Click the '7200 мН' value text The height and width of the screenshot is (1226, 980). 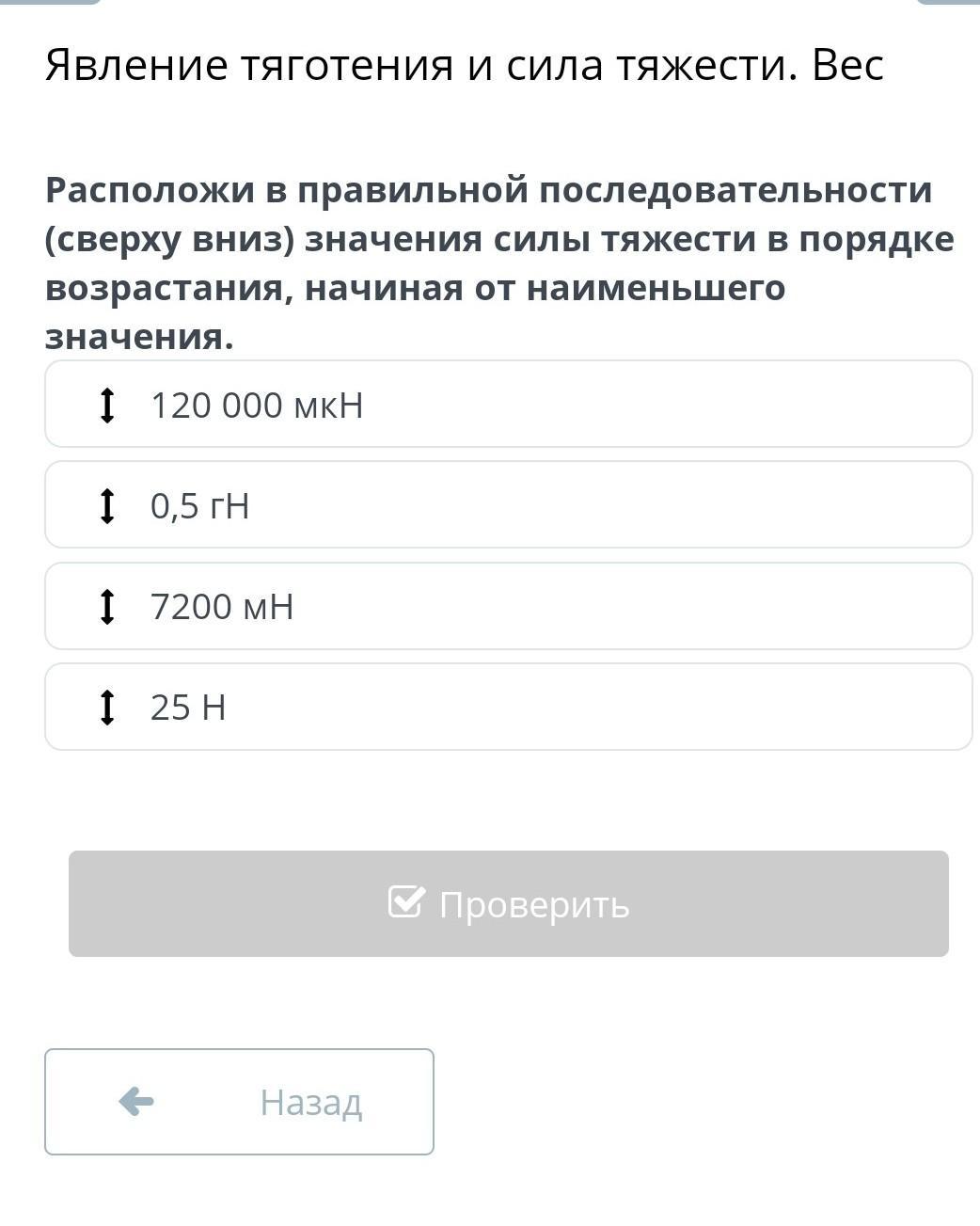(x=222, y=607)
